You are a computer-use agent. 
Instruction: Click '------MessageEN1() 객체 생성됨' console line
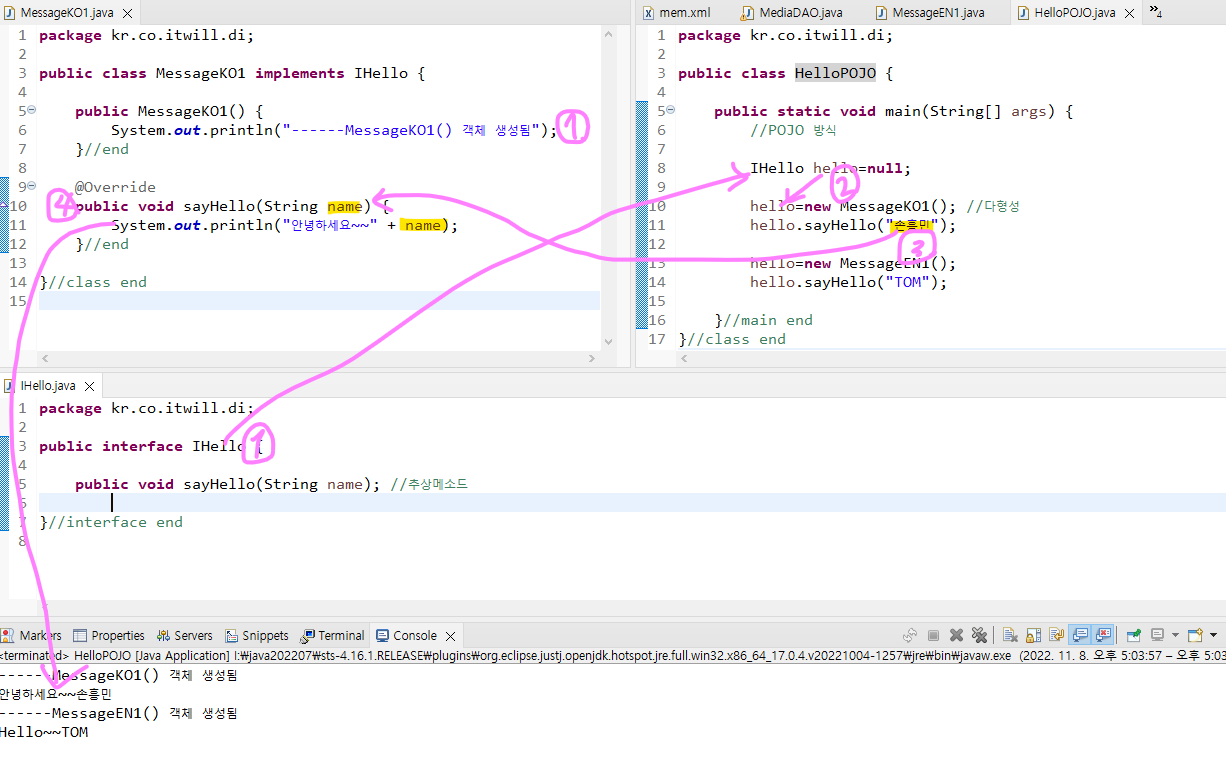119,713
